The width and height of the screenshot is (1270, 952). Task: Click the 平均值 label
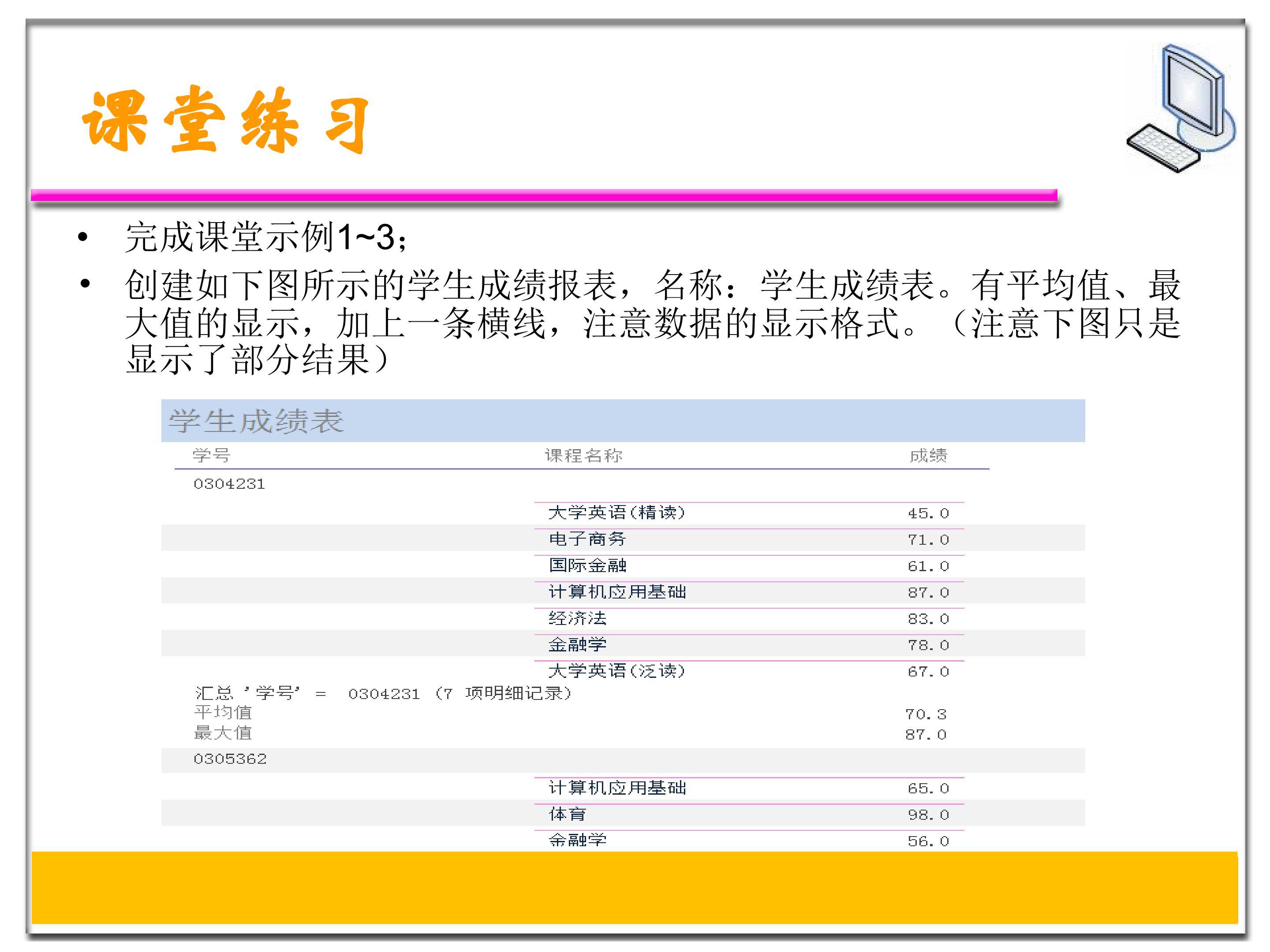tap(223, 712)
